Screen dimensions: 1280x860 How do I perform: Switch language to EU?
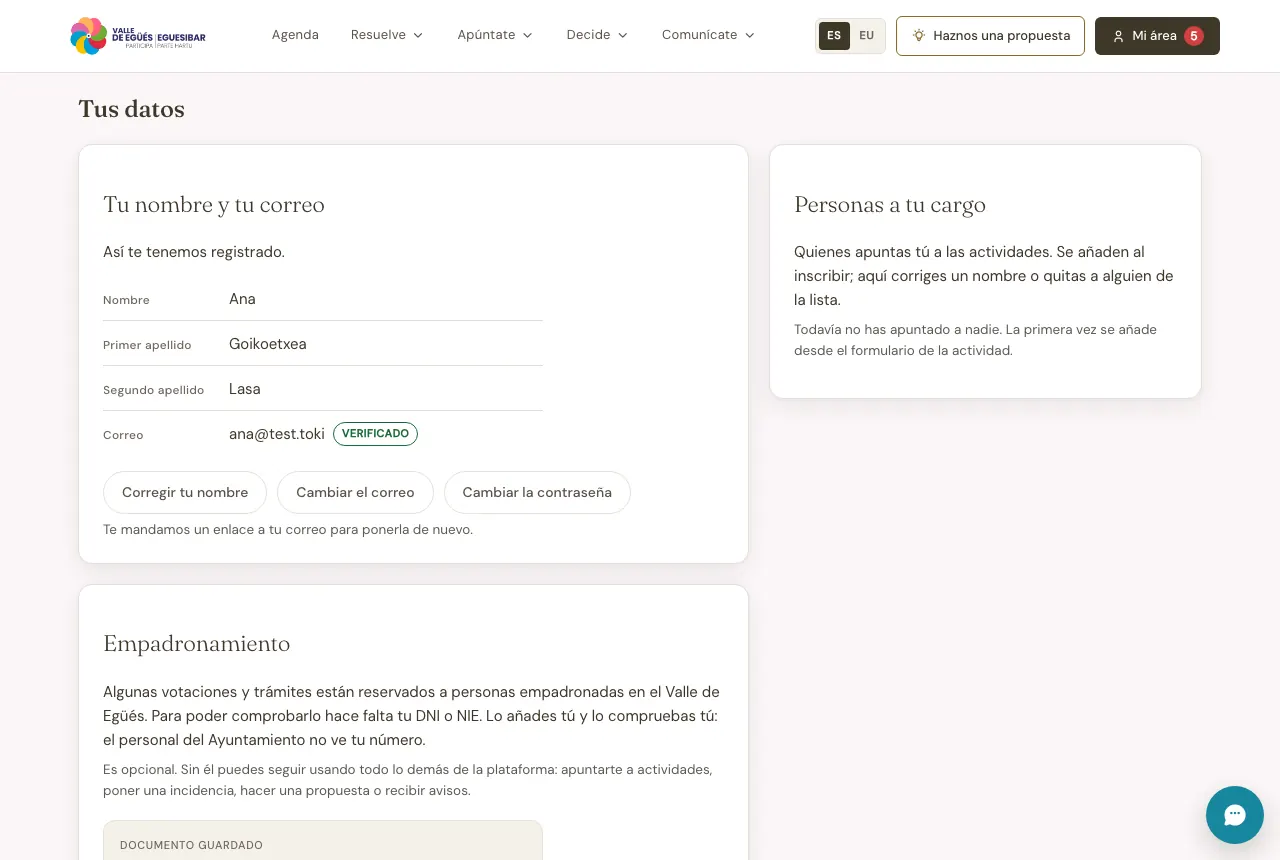[x=866, y=36]
